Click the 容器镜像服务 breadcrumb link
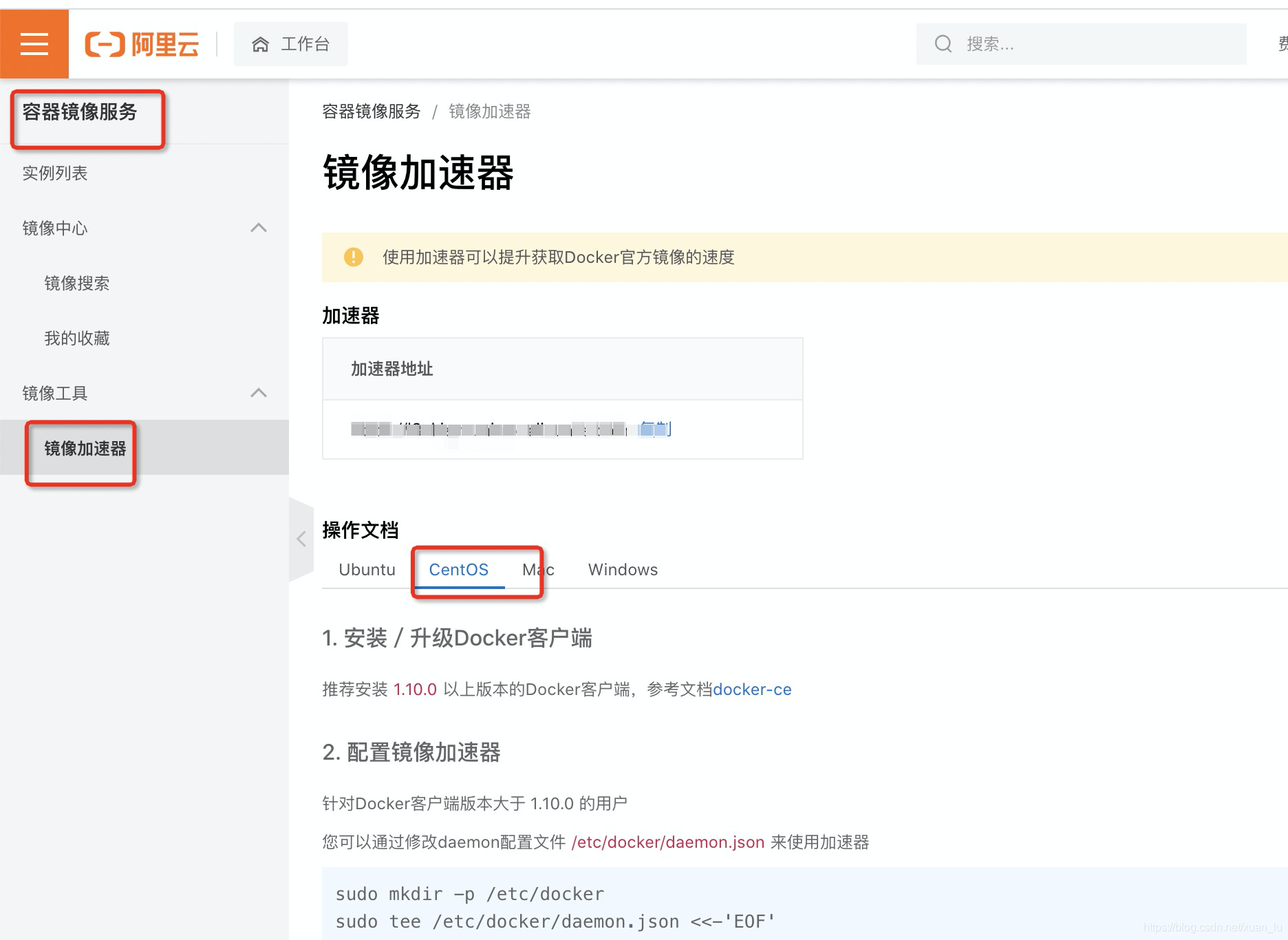 tap(372, 111)
